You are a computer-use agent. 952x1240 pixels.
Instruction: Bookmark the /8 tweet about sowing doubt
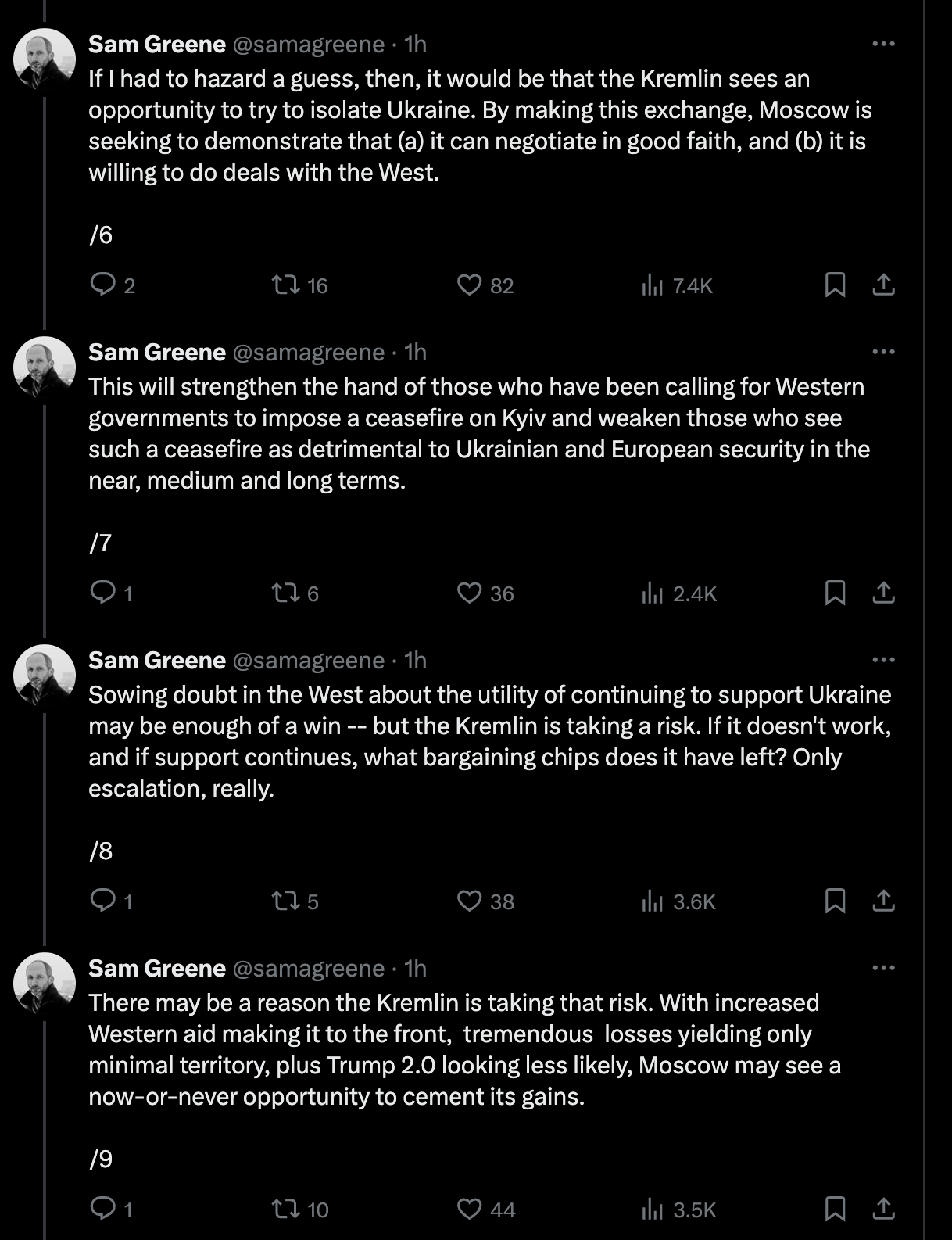pyautogui.click(x=836, y=902)
